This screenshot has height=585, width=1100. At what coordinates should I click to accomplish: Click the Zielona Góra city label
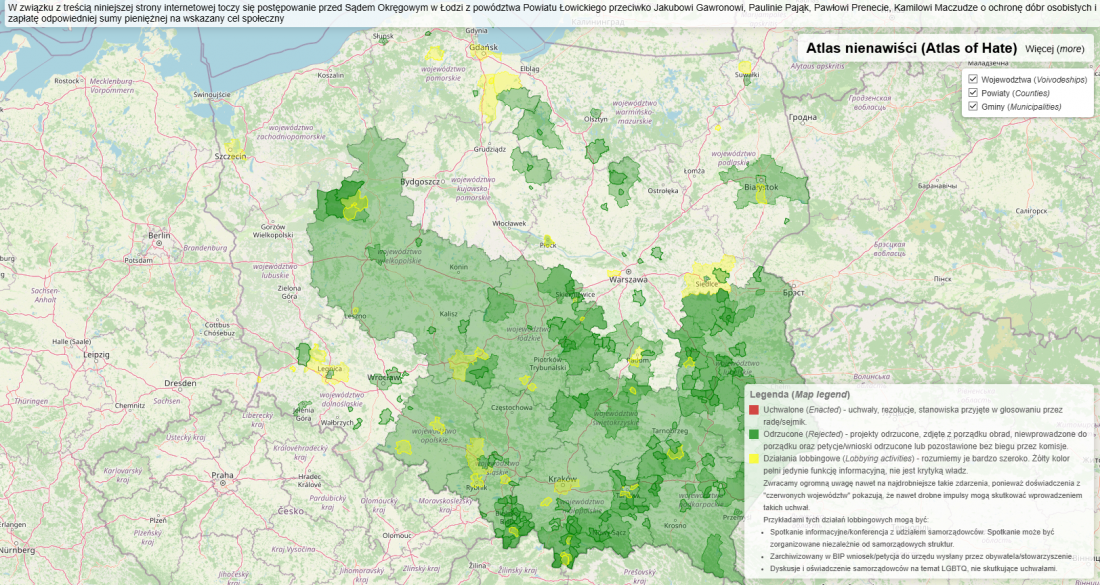click(289, 292)
